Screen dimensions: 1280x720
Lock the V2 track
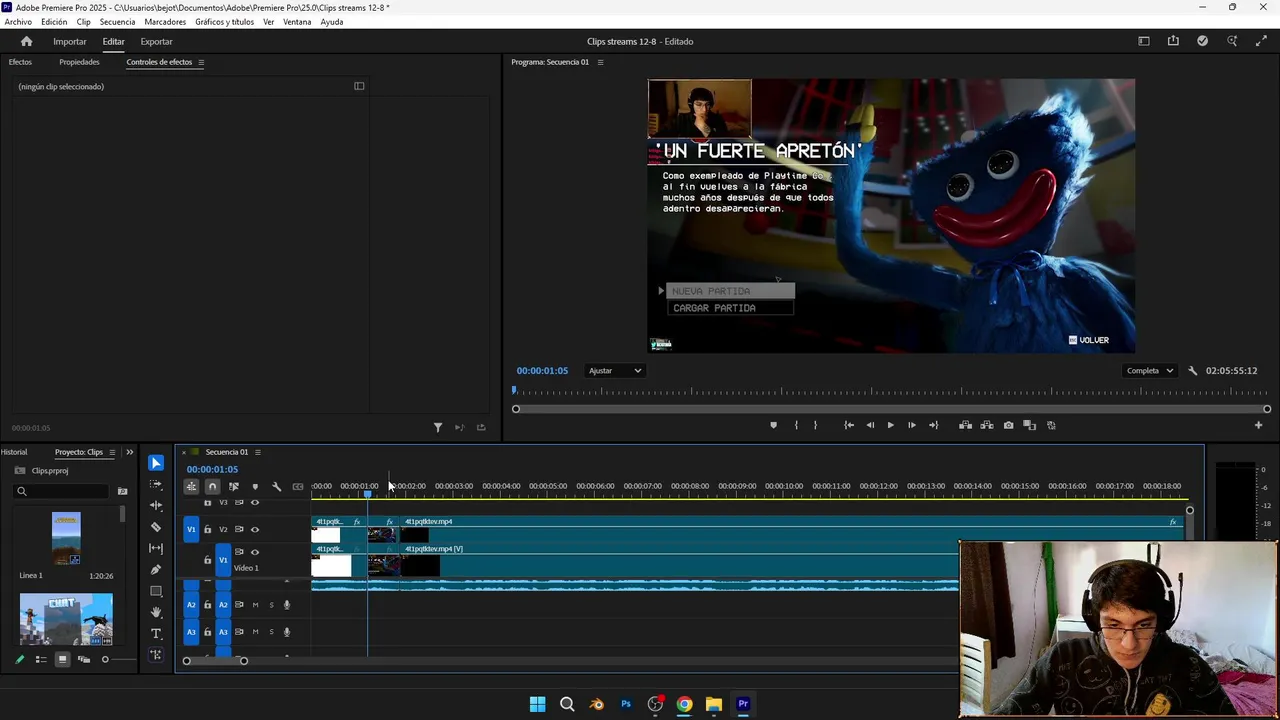208,529
